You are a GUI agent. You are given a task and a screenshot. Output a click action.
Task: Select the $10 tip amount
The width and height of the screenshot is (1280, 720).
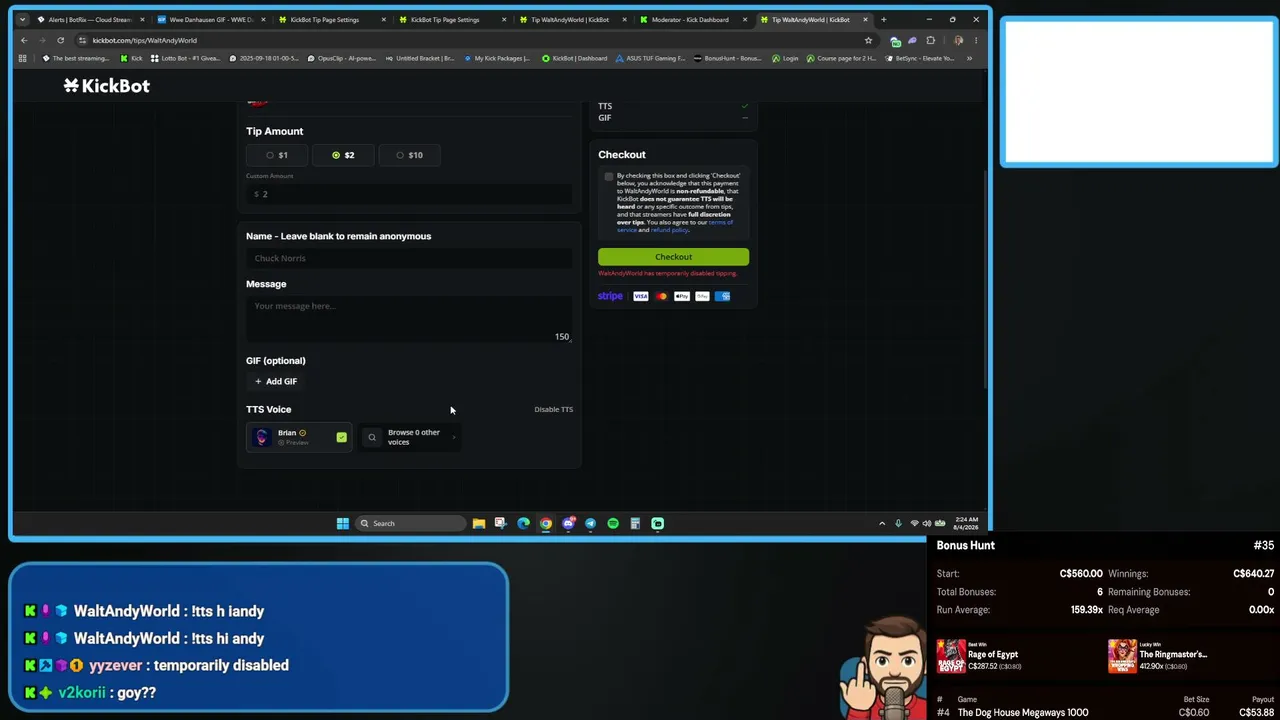coord(409,155)
